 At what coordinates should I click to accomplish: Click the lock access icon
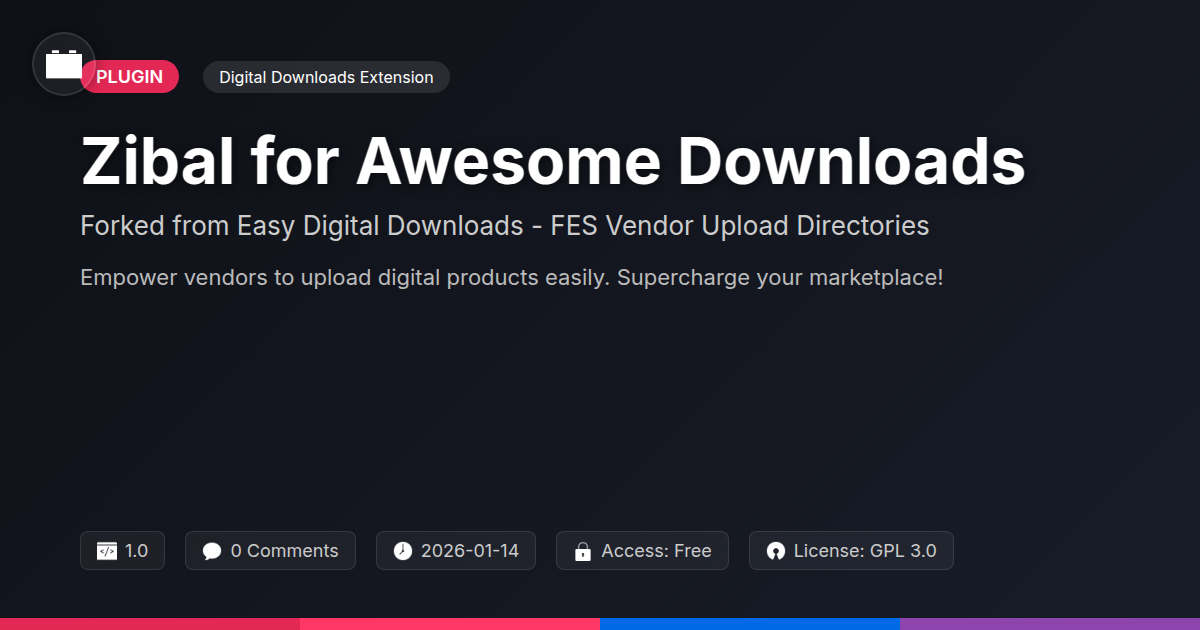click(x=583, y=551)
